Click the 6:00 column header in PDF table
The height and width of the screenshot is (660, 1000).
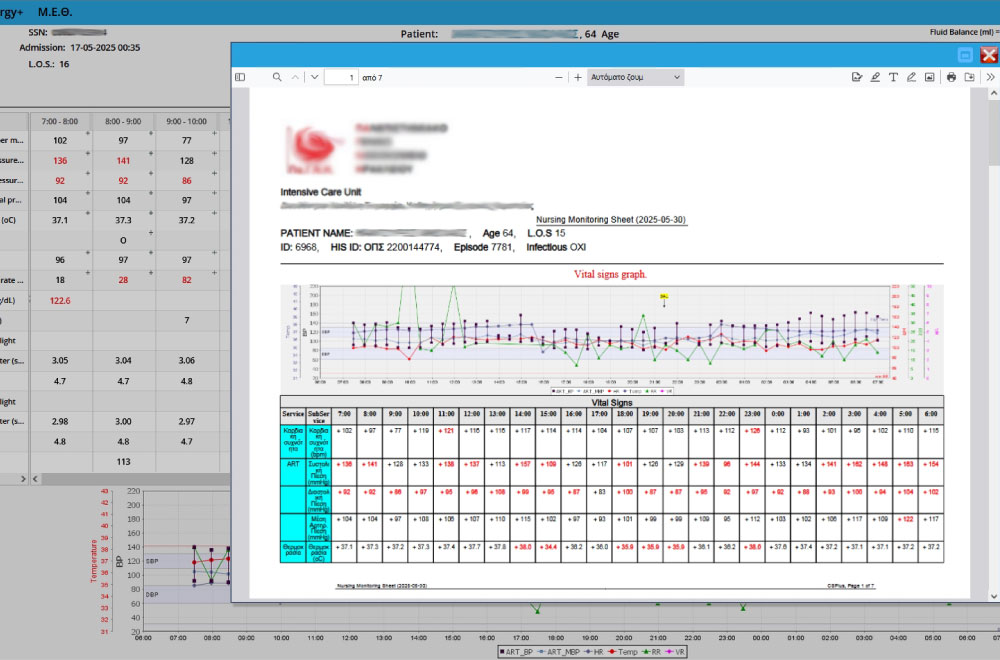(x=930, y=414)
